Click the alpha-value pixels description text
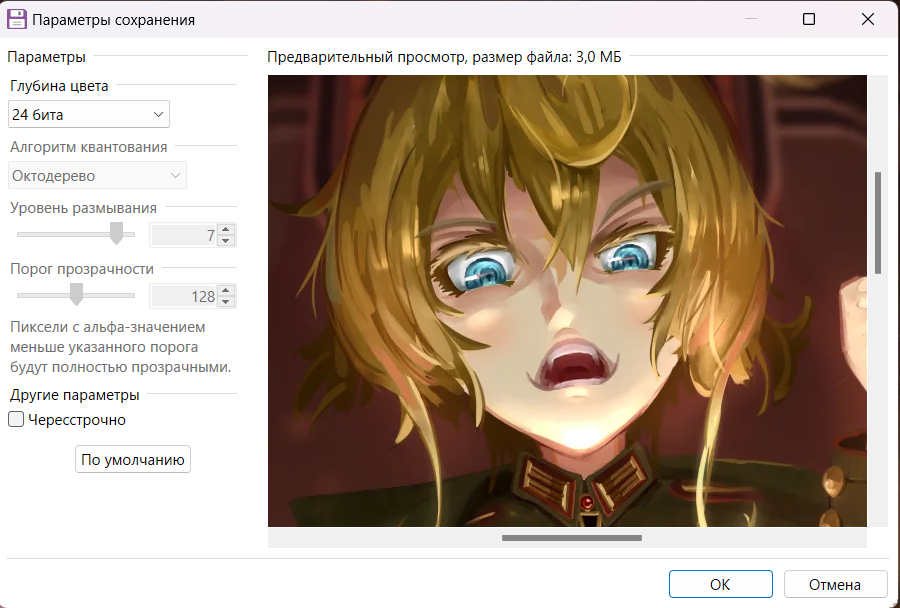Image resolution: width=900 pixels, height=608 pixels. coord(121,347)
